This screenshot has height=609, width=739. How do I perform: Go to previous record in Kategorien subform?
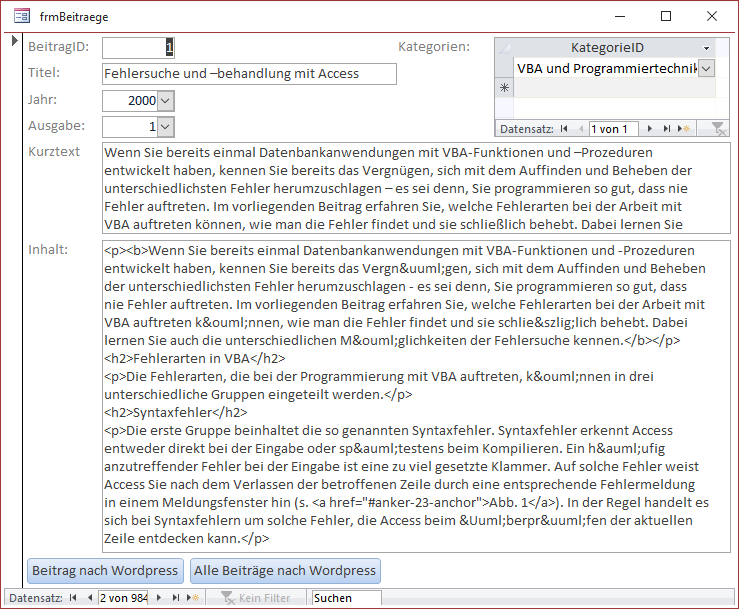pos(581,128)
